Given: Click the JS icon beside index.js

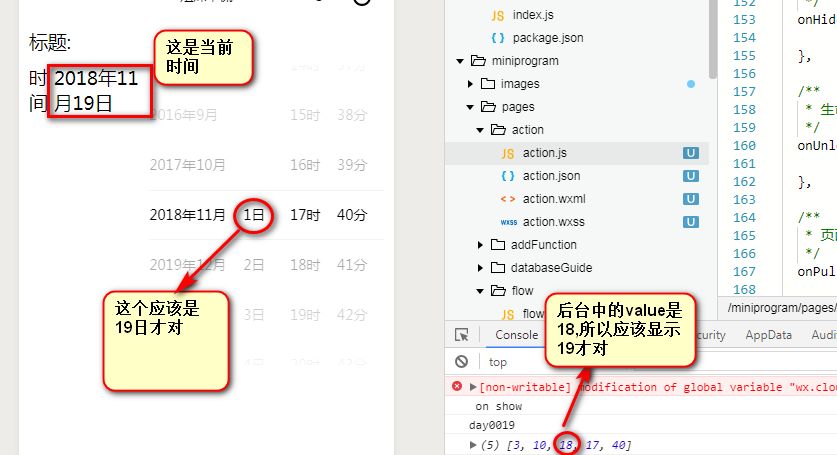Looking at the screenshot, I should coord(498,15).
